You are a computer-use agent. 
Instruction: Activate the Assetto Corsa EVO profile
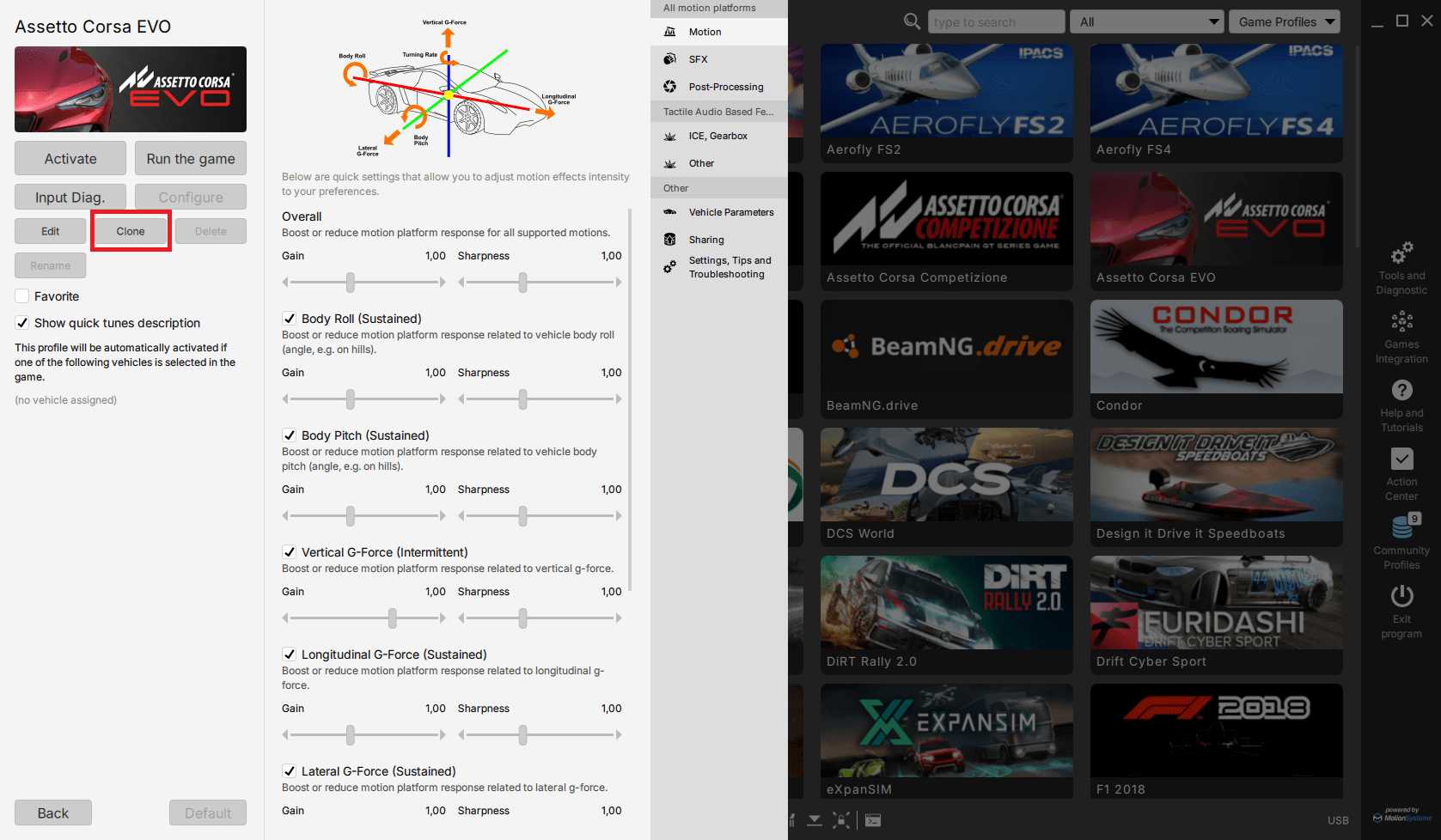tap(70, 159)
